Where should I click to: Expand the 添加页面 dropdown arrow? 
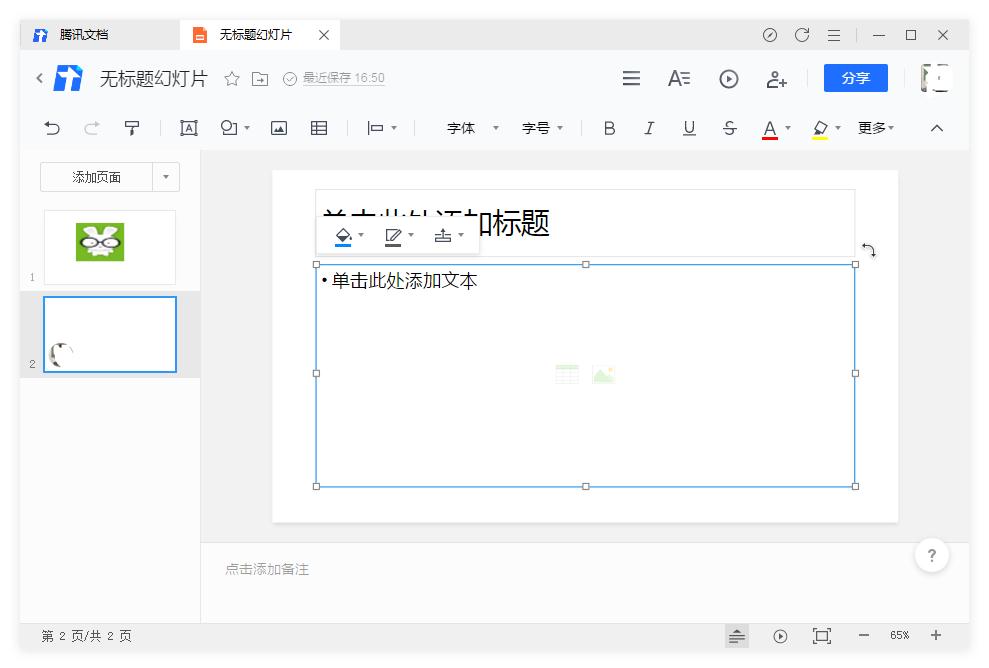pyautogui.click(x=166, y=177)
